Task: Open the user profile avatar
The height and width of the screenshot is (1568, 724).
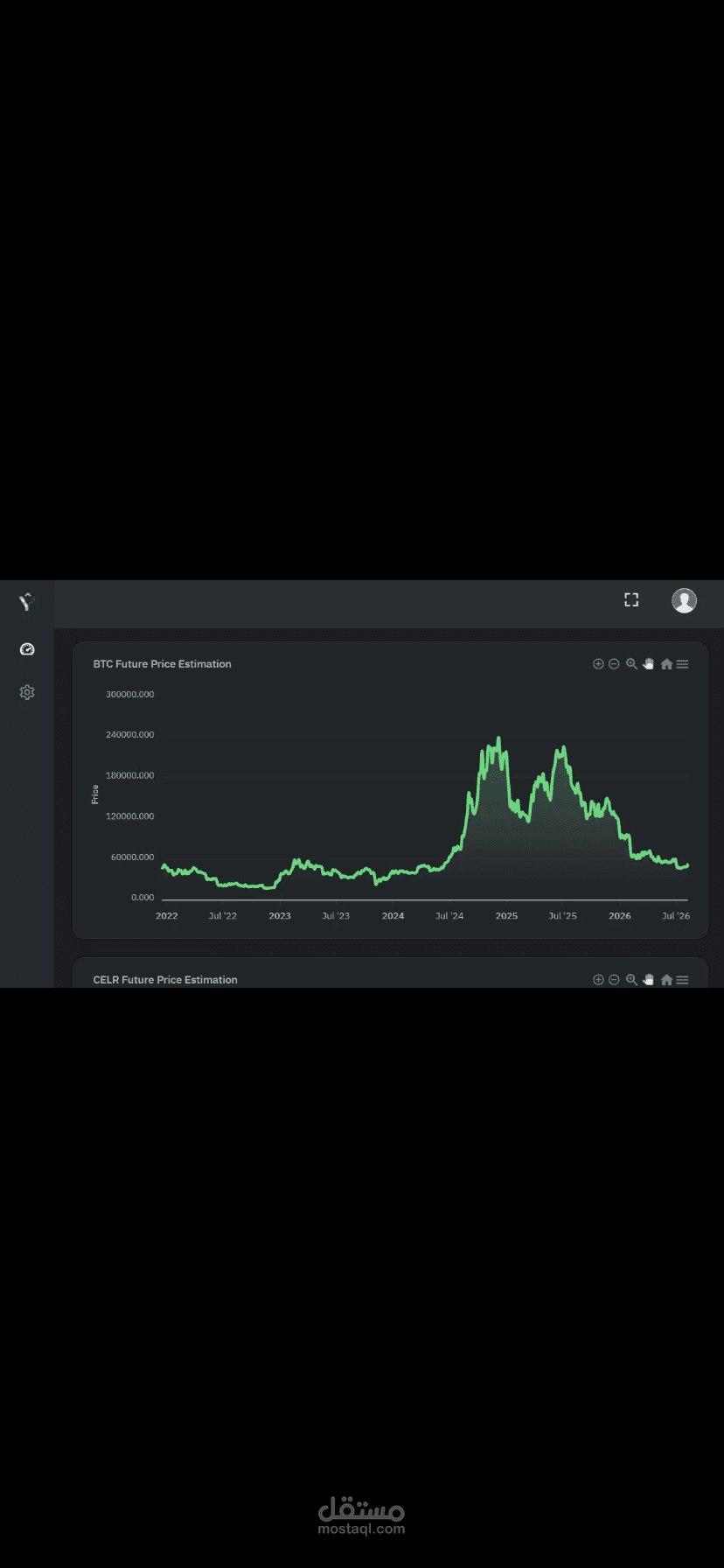Action: 684,600
